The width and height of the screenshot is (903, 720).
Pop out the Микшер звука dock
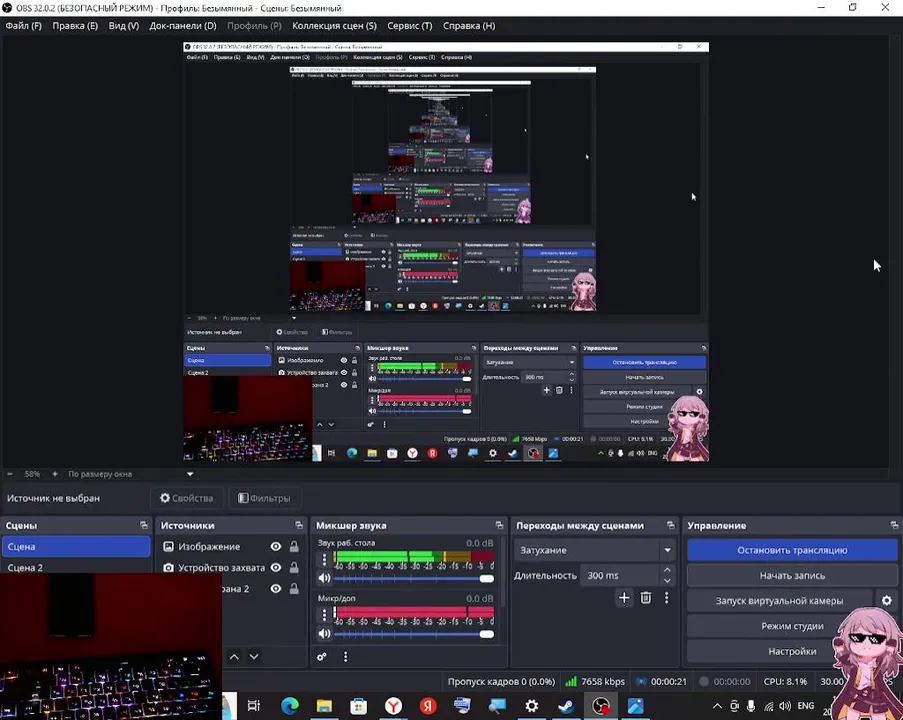[x=499, y=525]
